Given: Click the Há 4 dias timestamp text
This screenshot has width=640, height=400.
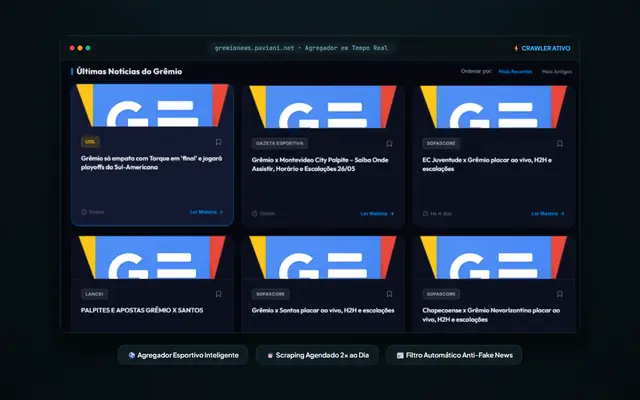Looking at the screenshot, I should pyautogui.click(x=441, y=213).
